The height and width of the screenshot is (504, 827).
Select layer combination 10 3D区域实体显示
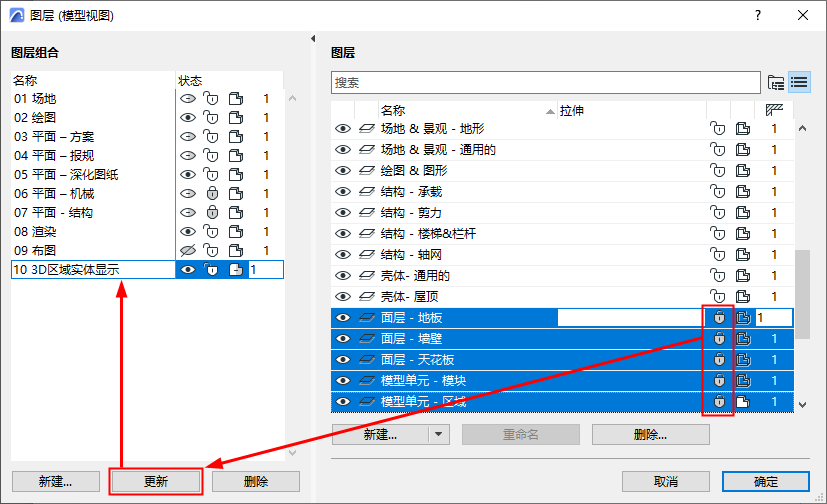[66, 269]
